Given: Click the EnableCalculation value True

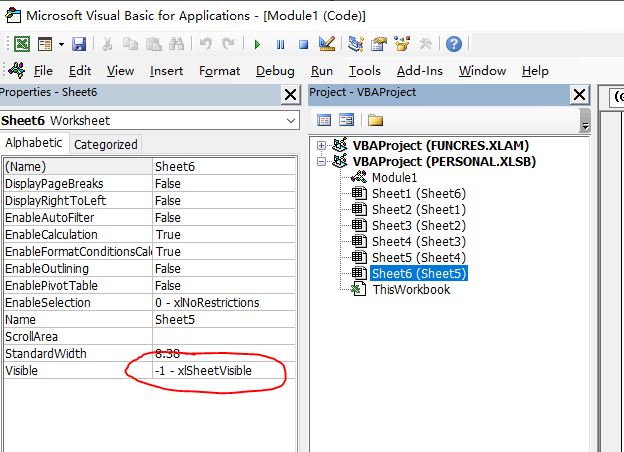Looking at the screenshot, I should click(224, 235).
